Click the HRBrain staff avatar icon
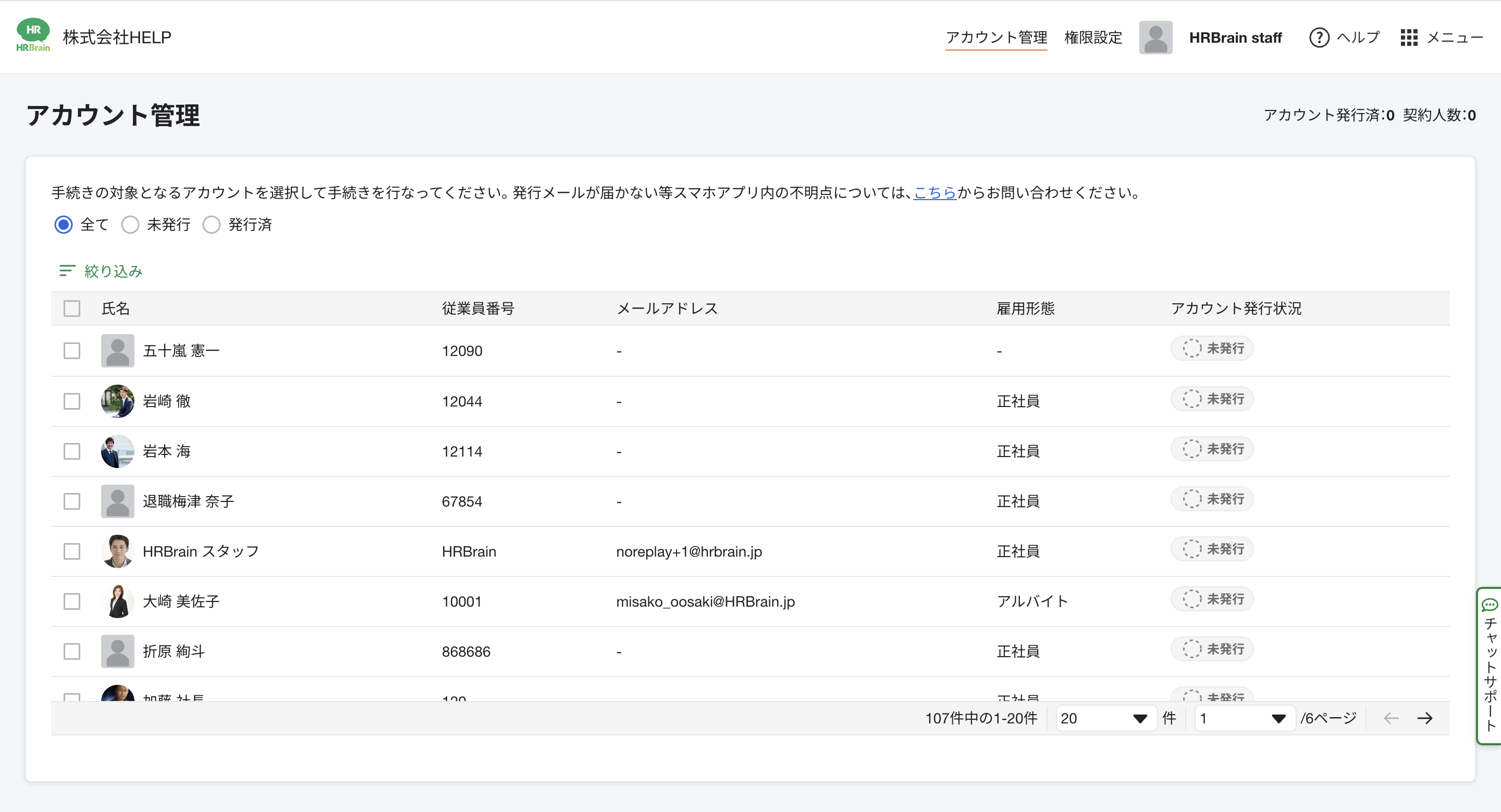1501x812 pixels. pos(1155,38)
